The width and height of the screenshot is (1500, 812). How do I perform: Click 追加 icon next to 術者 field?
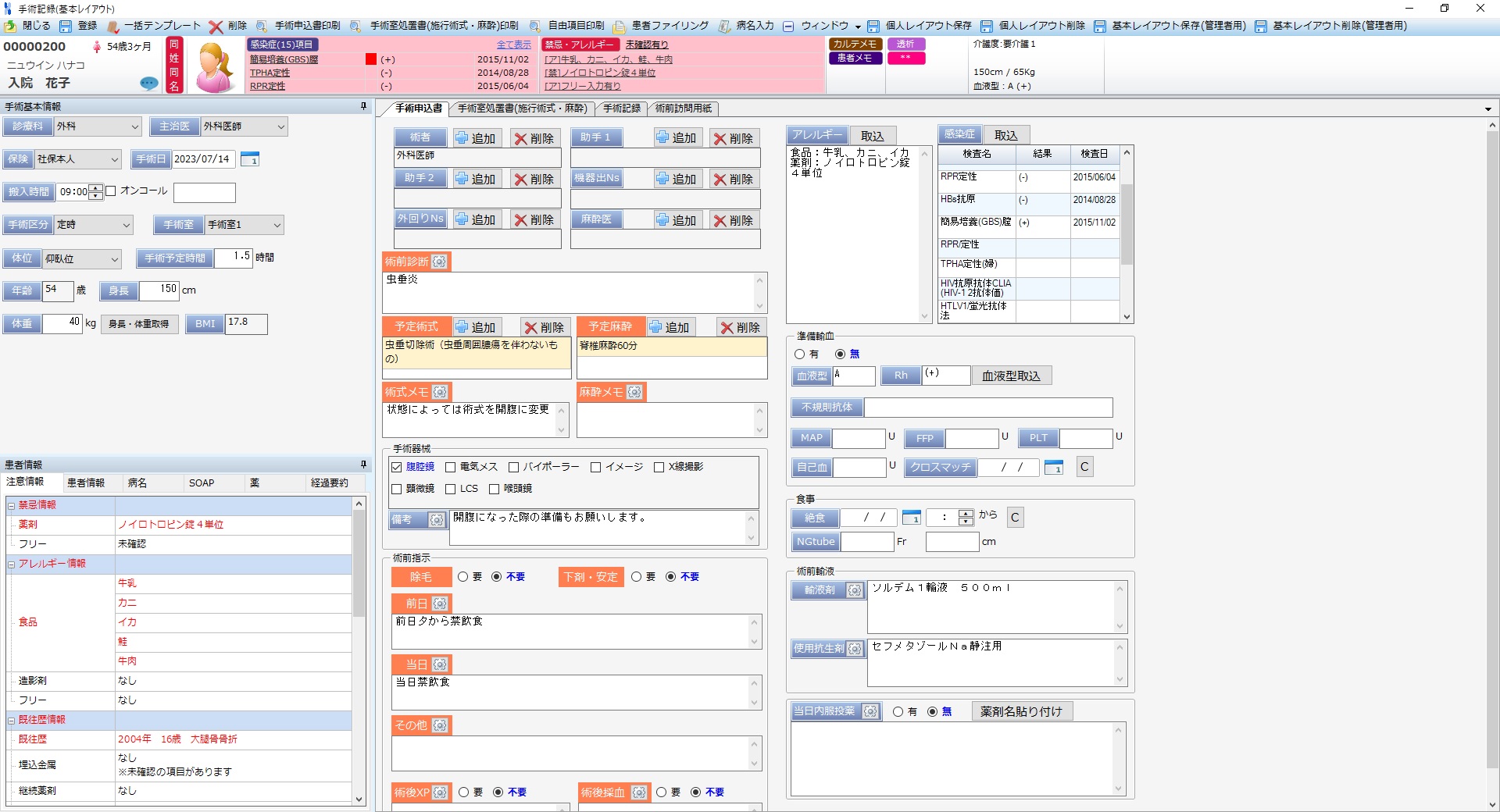(x=477, y=137)
